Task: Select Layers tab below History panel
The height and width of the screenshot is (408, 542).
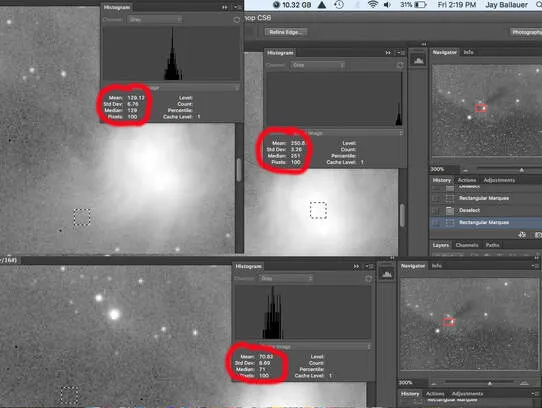Action: point(441,245)
